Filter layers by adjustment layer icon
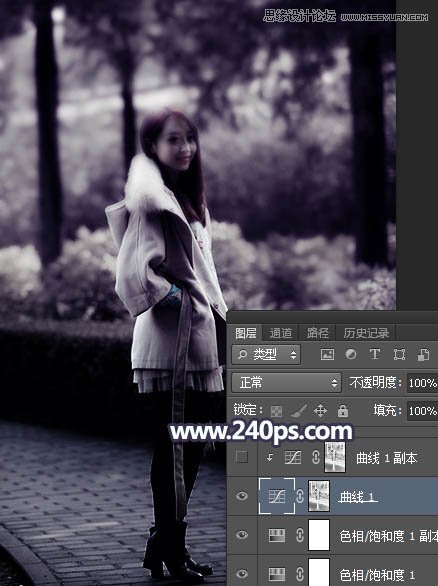This screenshot has width=438, height=586. 351,354
